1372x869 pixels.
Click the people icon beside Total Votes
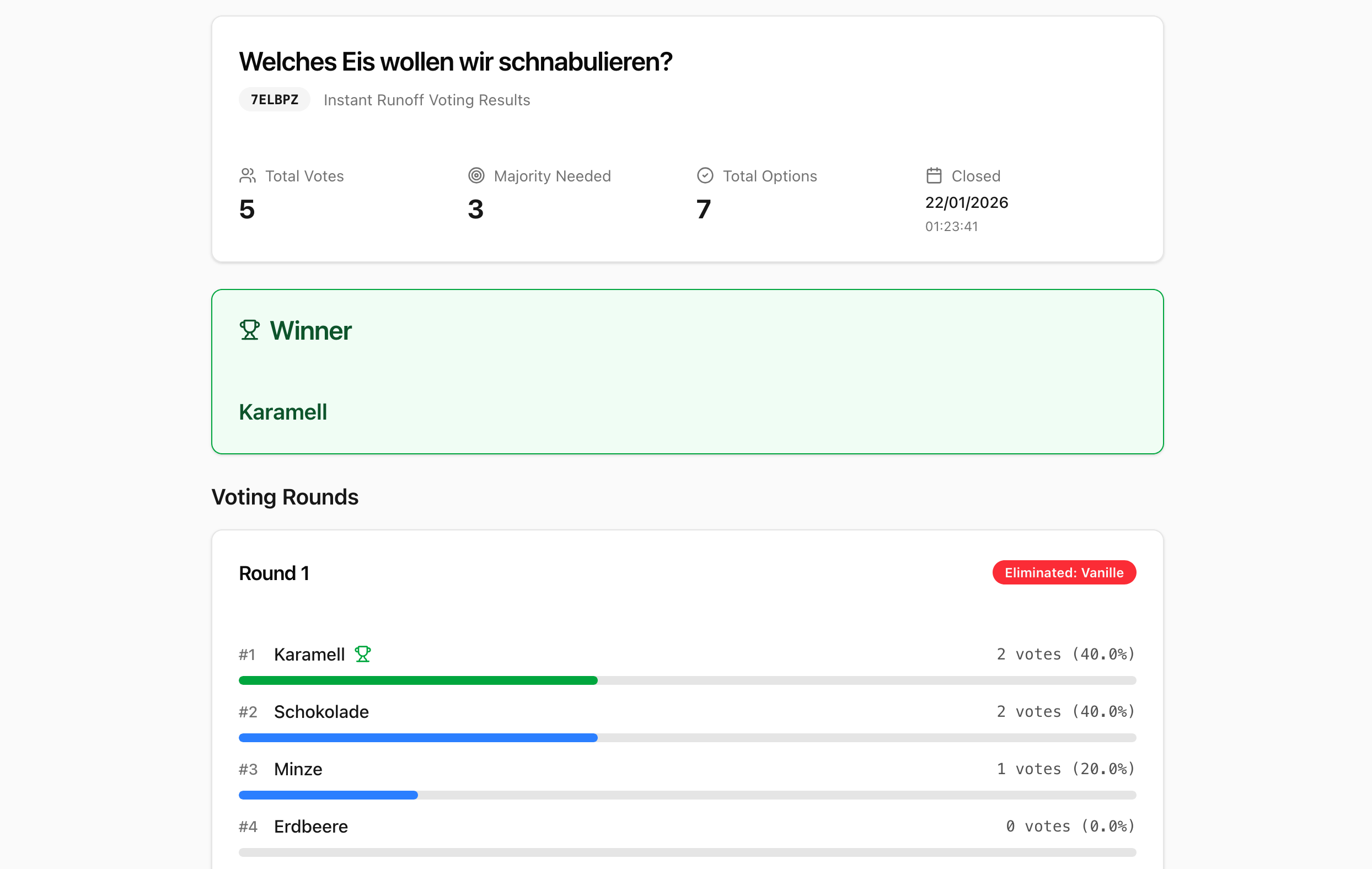[247, 175]
